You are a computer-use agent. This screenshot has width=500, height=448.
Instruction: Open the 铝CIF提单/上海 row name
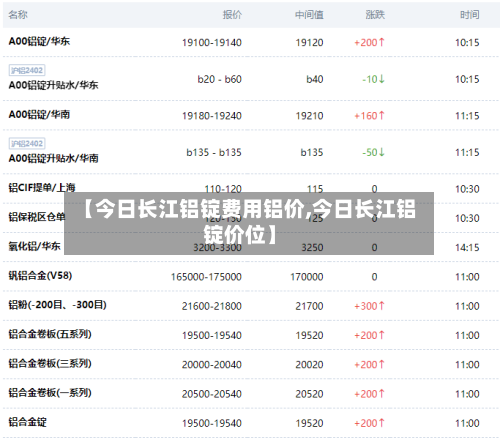tap(42, 188)
